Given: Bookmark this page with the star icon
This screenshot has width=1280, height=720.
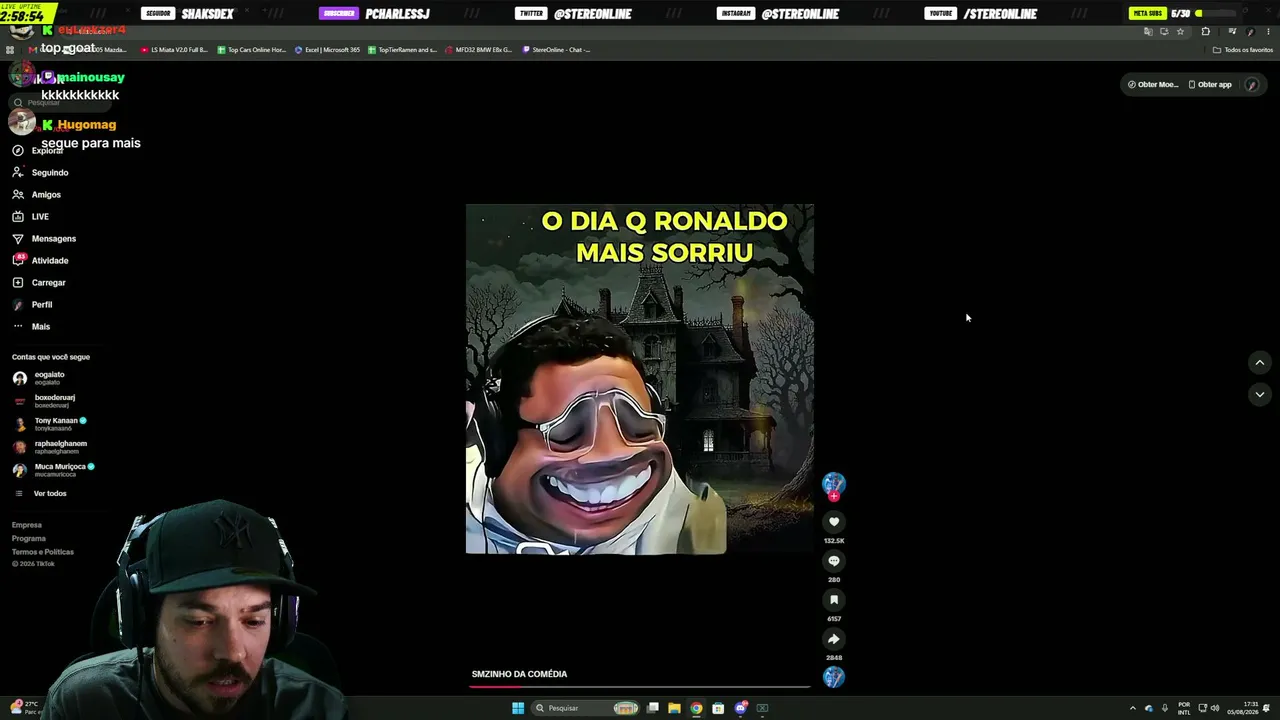Looking at the screenshot, I should click(1180, 32).
